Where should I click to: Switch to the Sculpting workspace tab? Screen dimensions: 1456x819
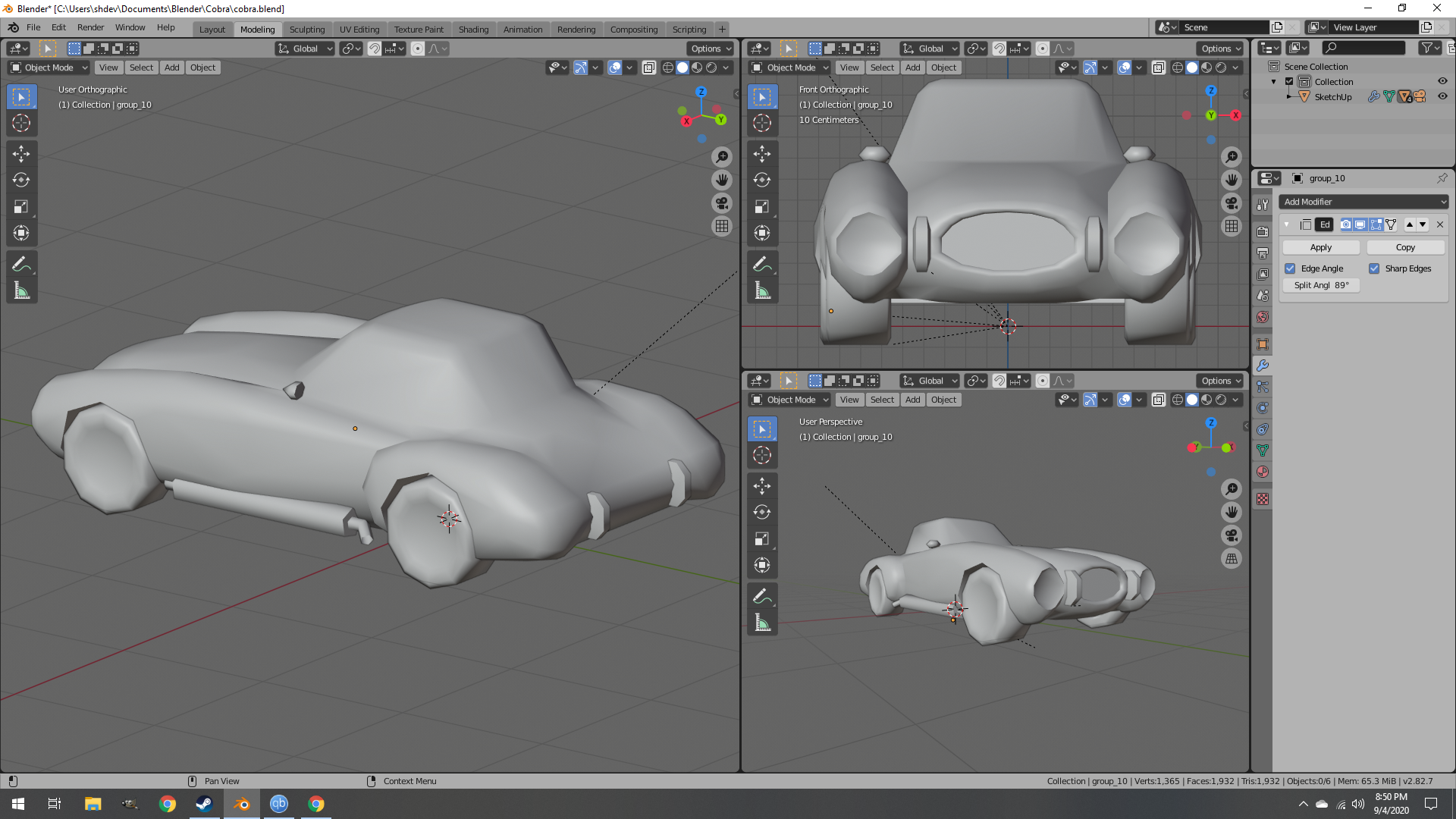click(306, 30)
